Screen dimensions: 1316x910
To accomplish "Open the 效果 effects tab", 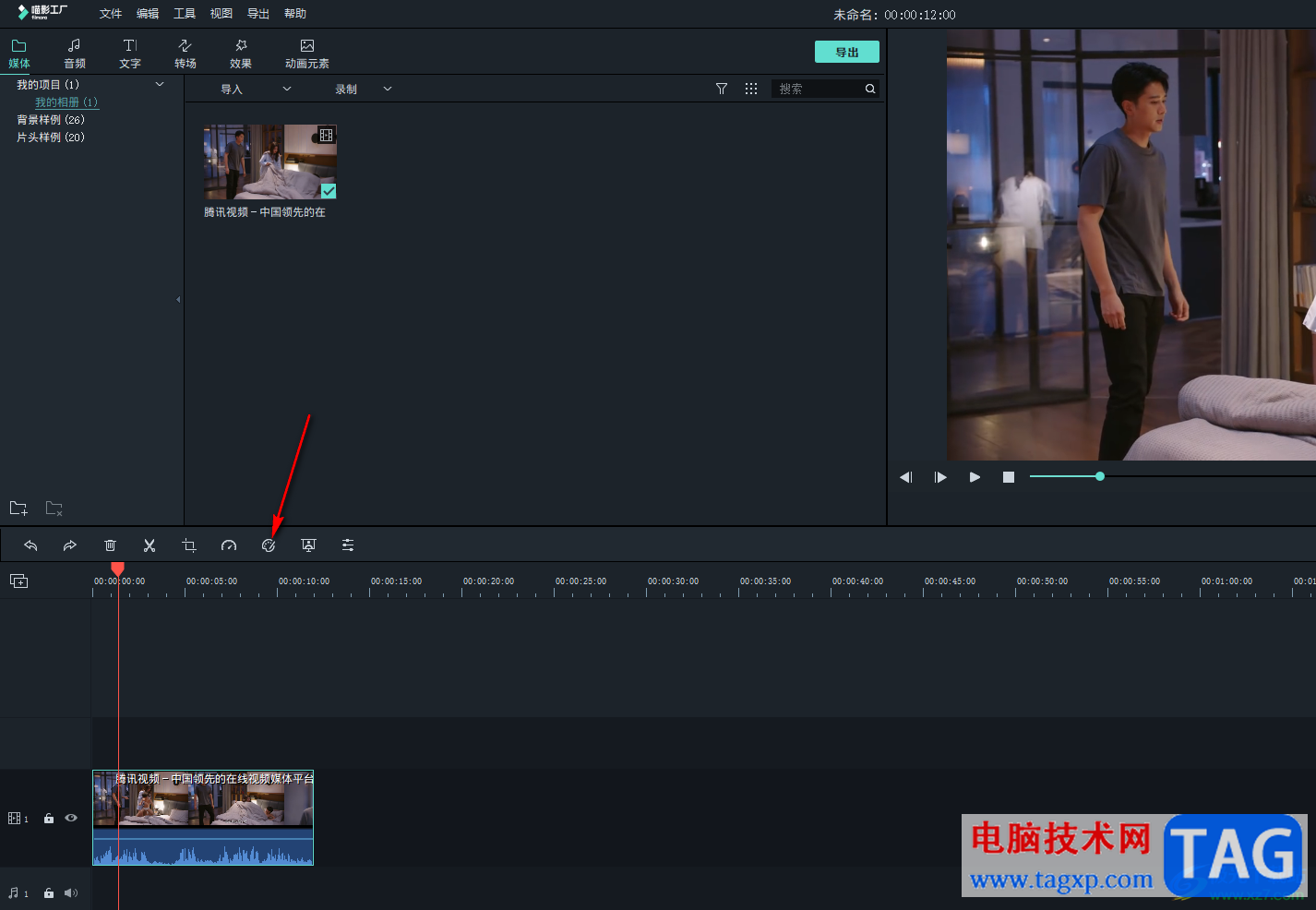I will point(241,54).
